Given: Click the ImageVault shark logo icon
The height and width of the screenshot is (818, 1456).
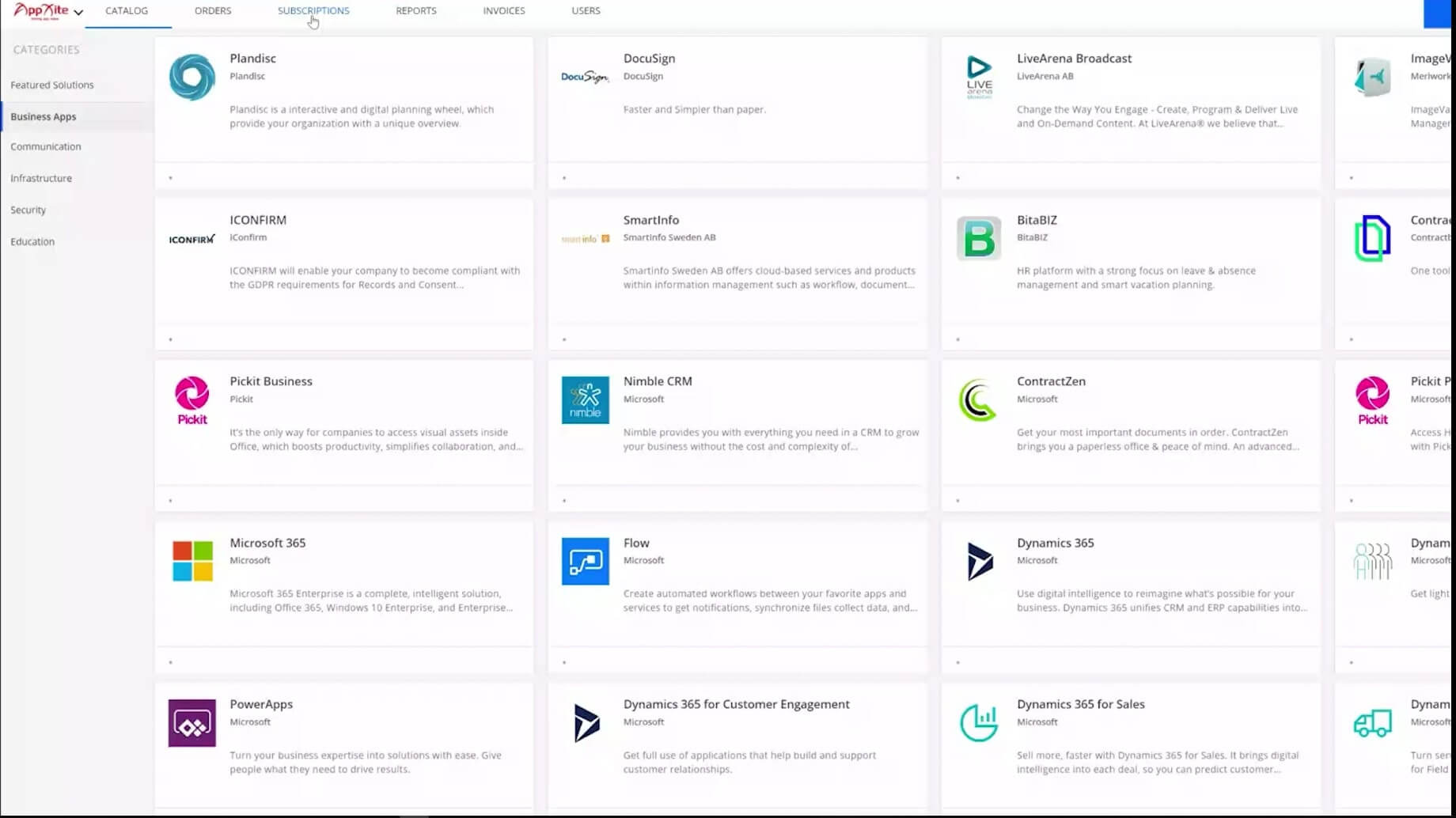Looking at the screenshot, I should (1372, 77).
